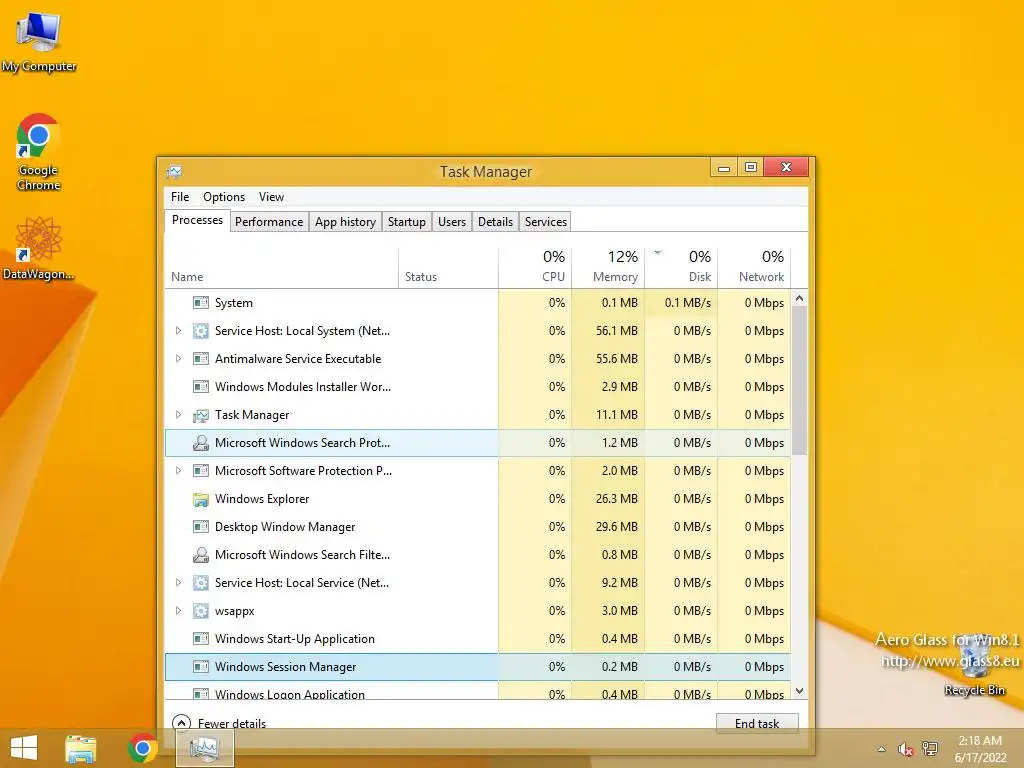Click the wsappx gear icon

point(200,611)
